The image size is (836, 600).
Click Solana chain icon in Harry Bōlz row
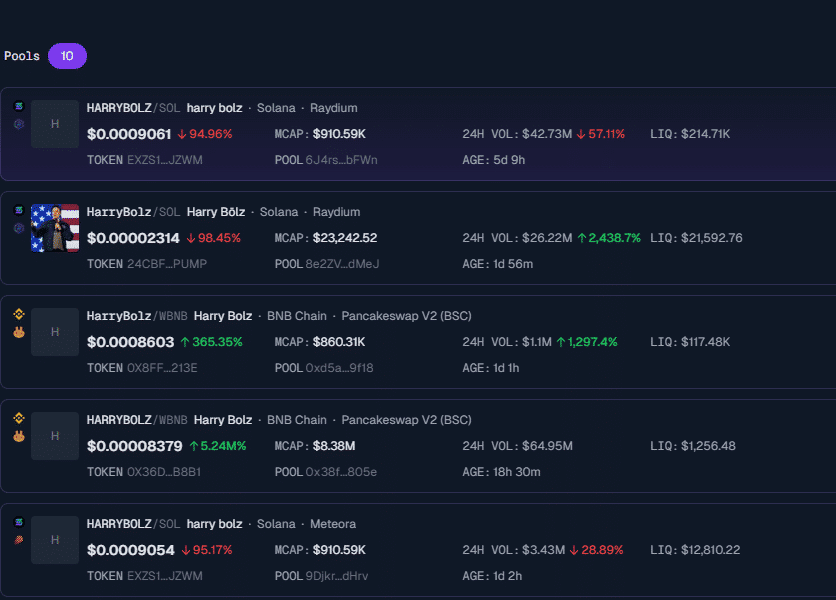[19, 210]
